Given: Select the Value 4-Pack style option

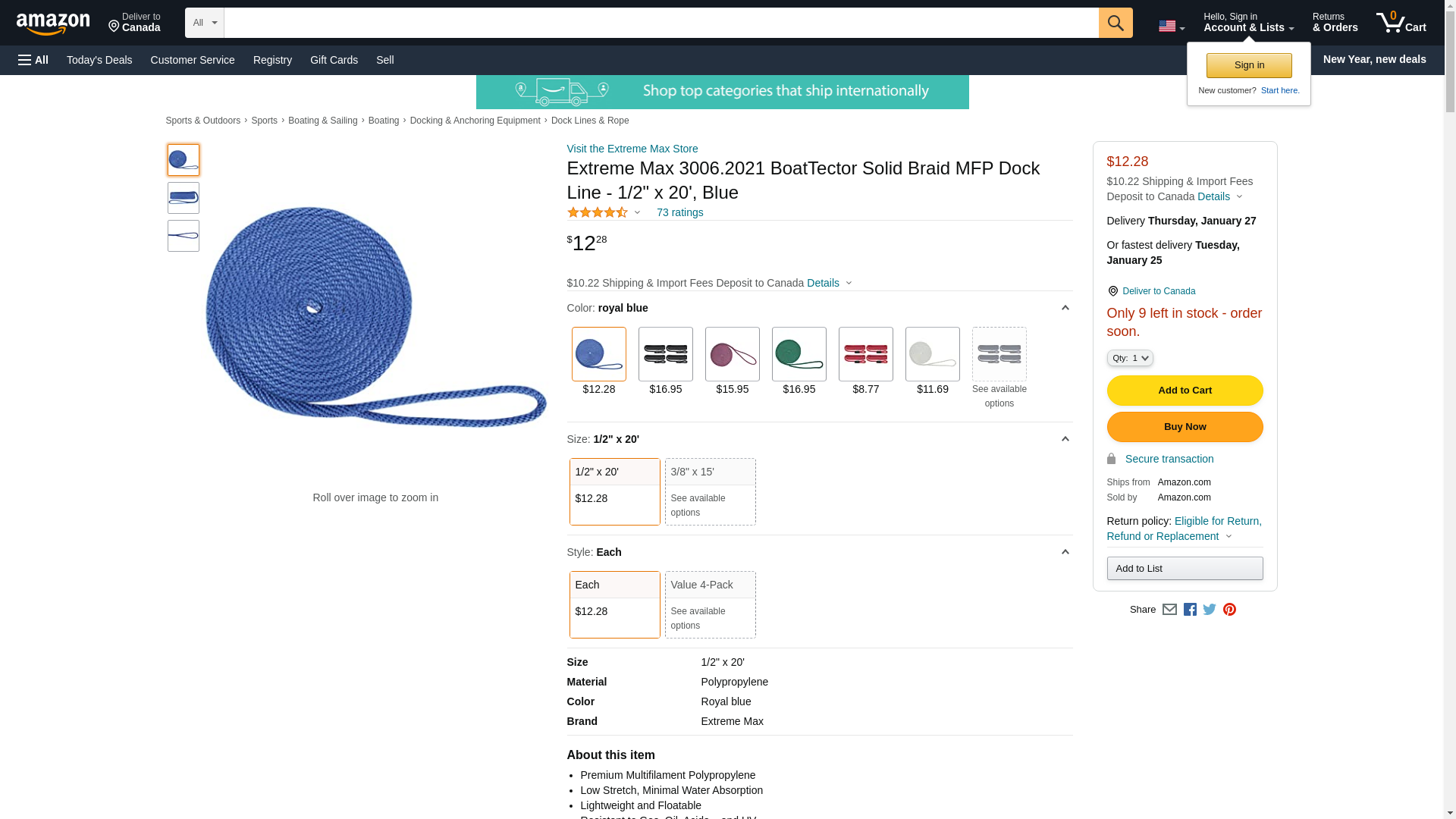Looking at the screenshot, I should click(710, 604).
